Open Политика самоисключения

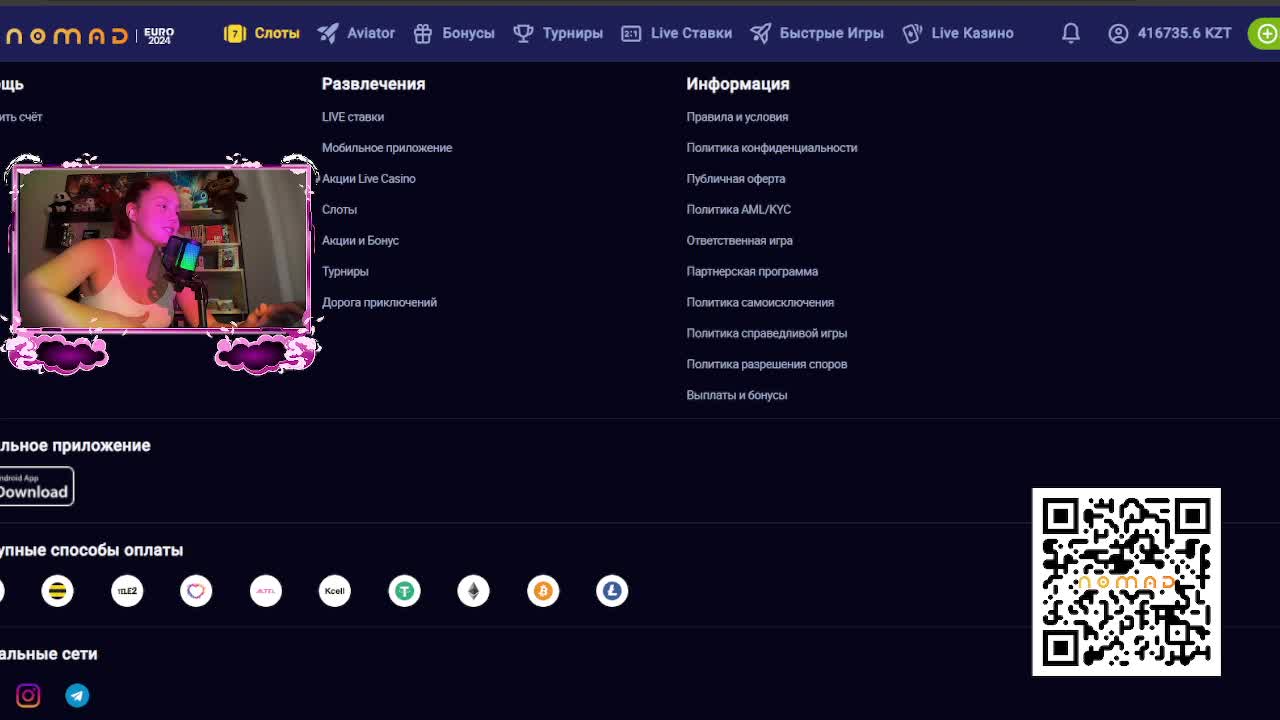(760, 303)
